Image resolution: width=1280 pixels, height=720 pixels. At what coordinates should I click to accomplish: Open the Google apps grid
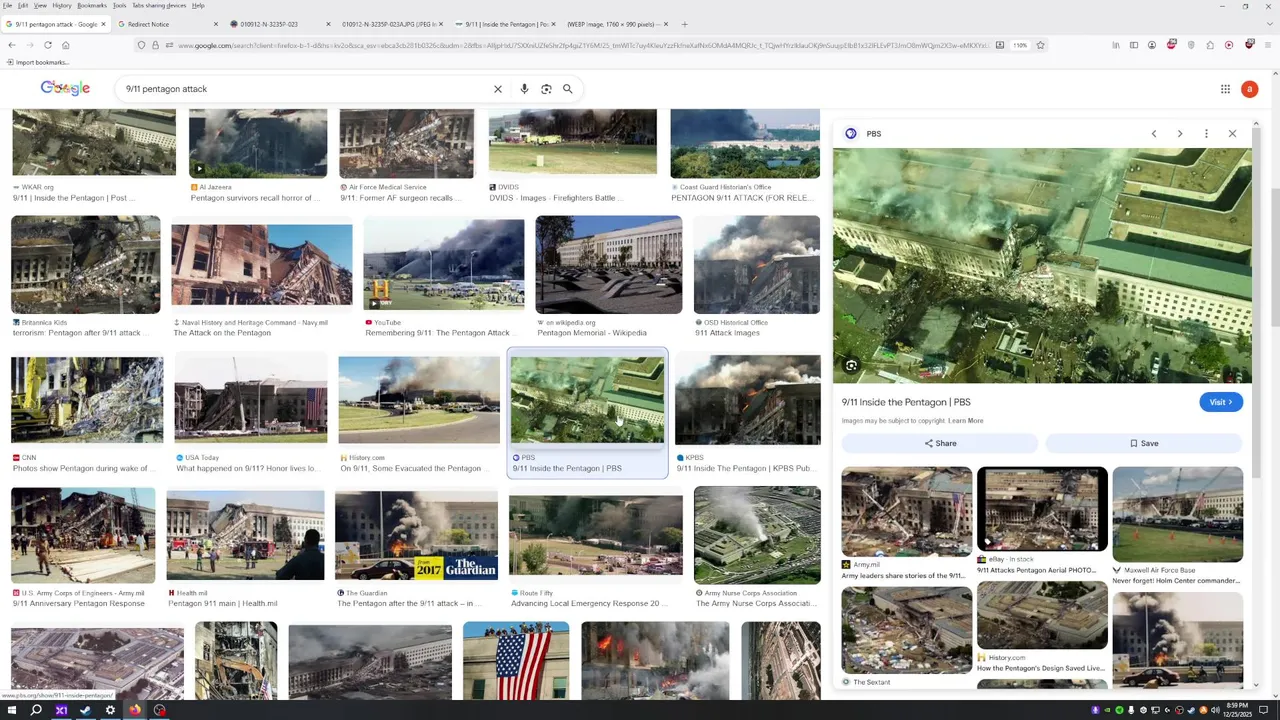[x=1225, y=89]
